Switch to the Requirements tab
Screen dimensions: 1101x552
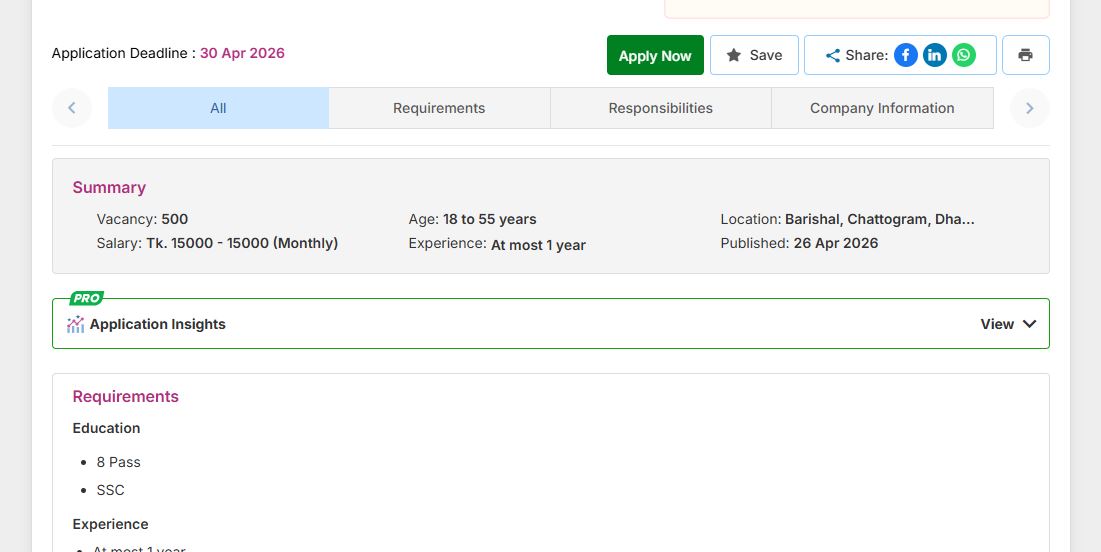439,108
